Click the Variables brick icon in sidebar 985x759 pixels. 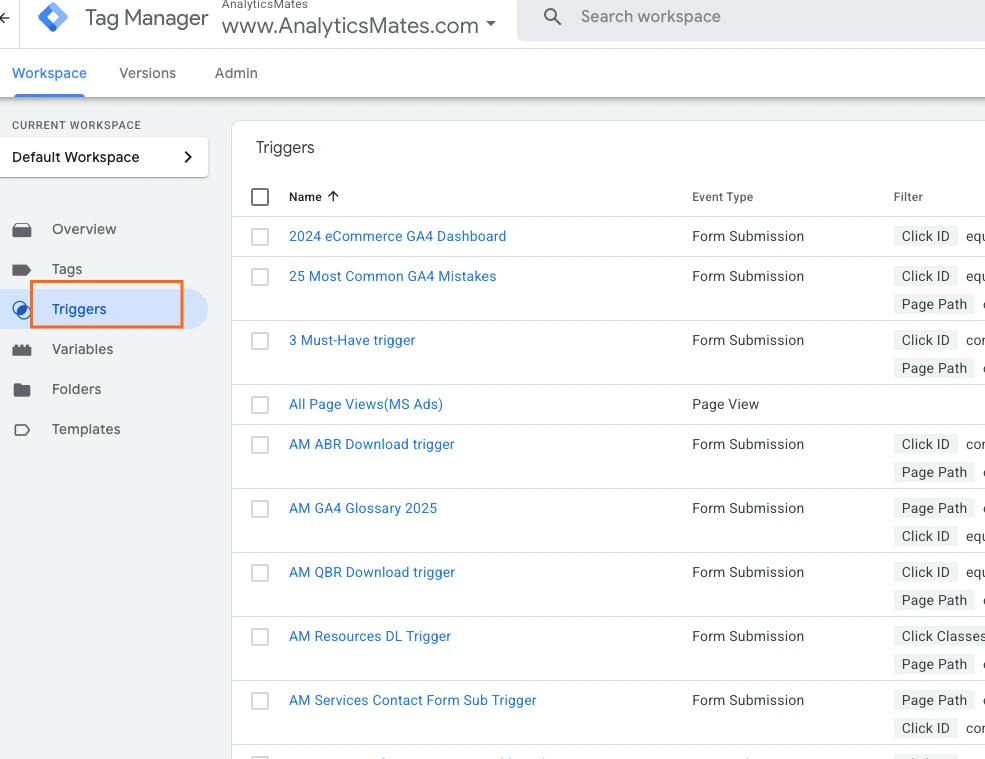click(x=22, y=350)
